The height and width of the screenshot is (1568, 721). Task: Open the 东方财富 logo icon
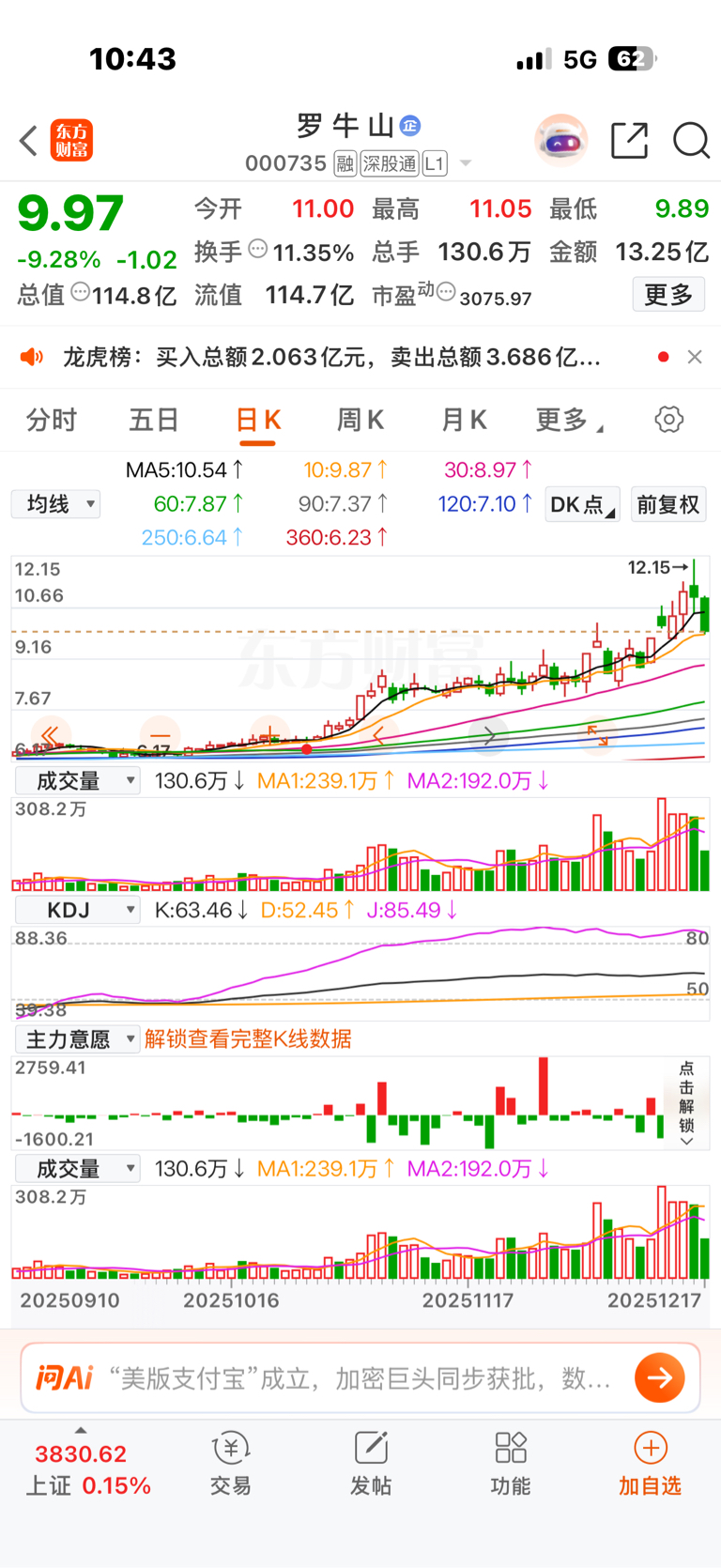[71, 141]
